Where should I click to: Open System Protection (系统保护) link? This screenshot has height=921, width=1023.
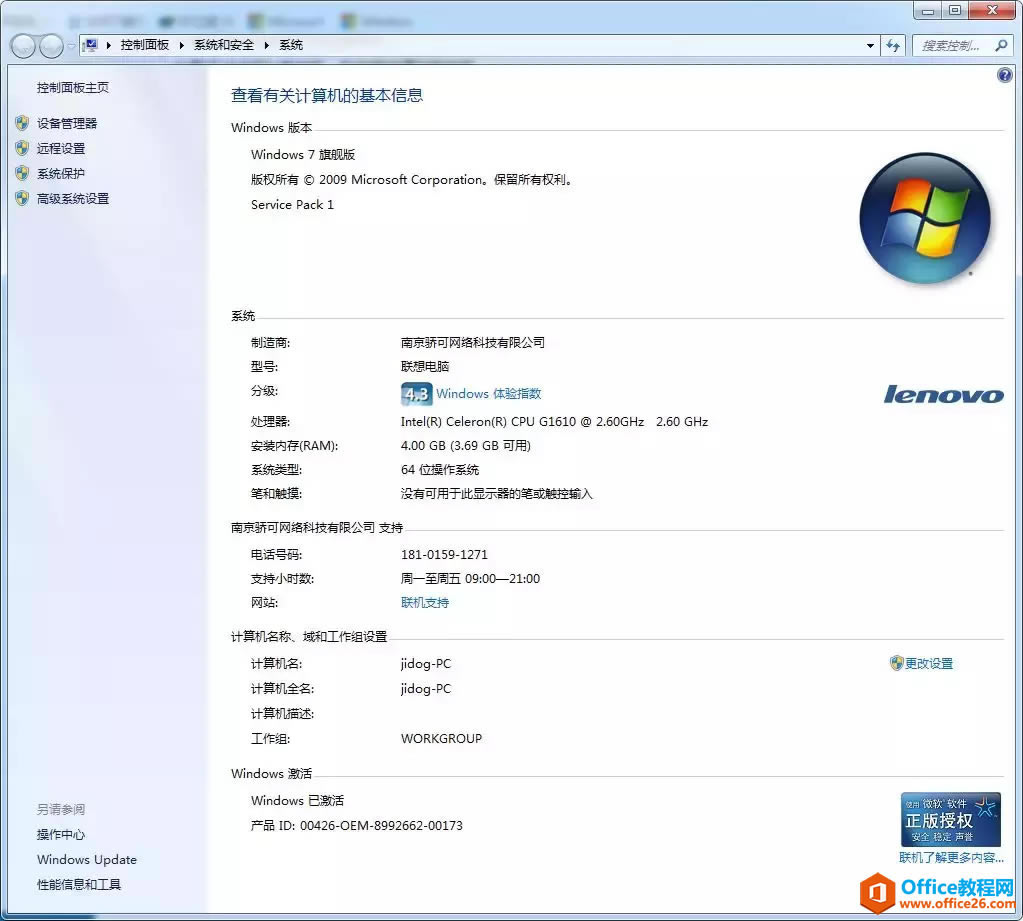(61, 174)
